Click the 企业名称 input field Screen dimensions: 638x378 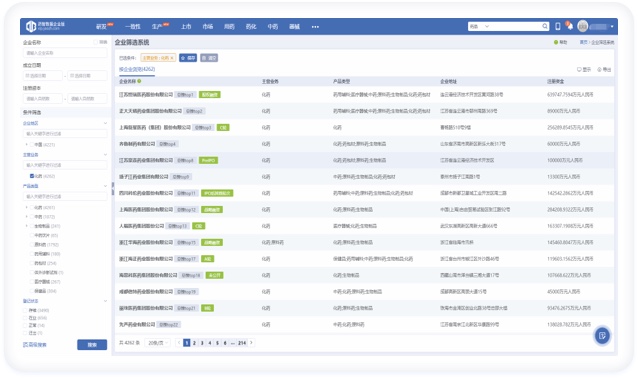tap(65, 53)
